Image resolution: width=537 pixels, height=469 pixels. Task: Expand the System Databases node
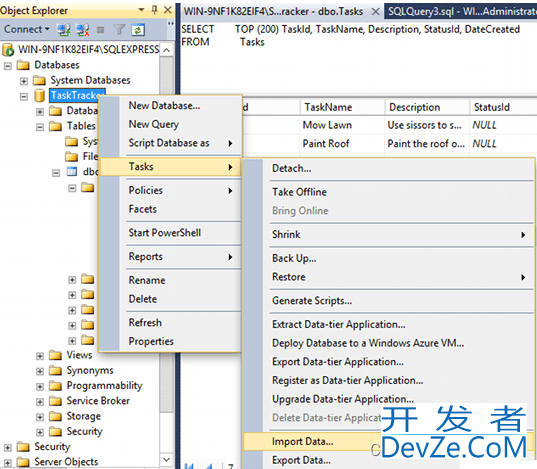tap(24, 82)
